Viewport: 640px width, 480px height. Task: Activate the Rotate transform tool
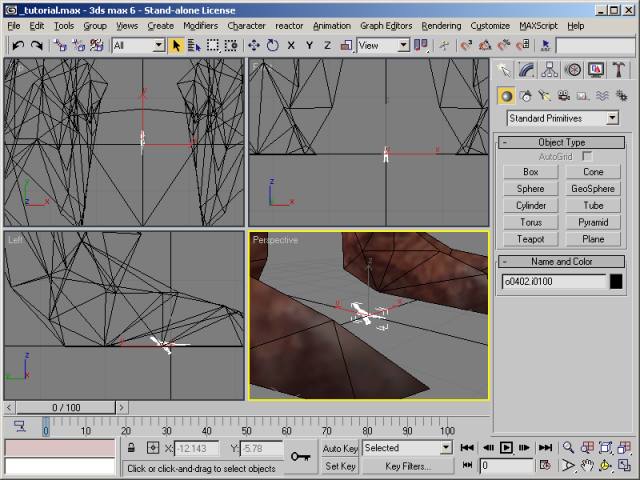271,45
